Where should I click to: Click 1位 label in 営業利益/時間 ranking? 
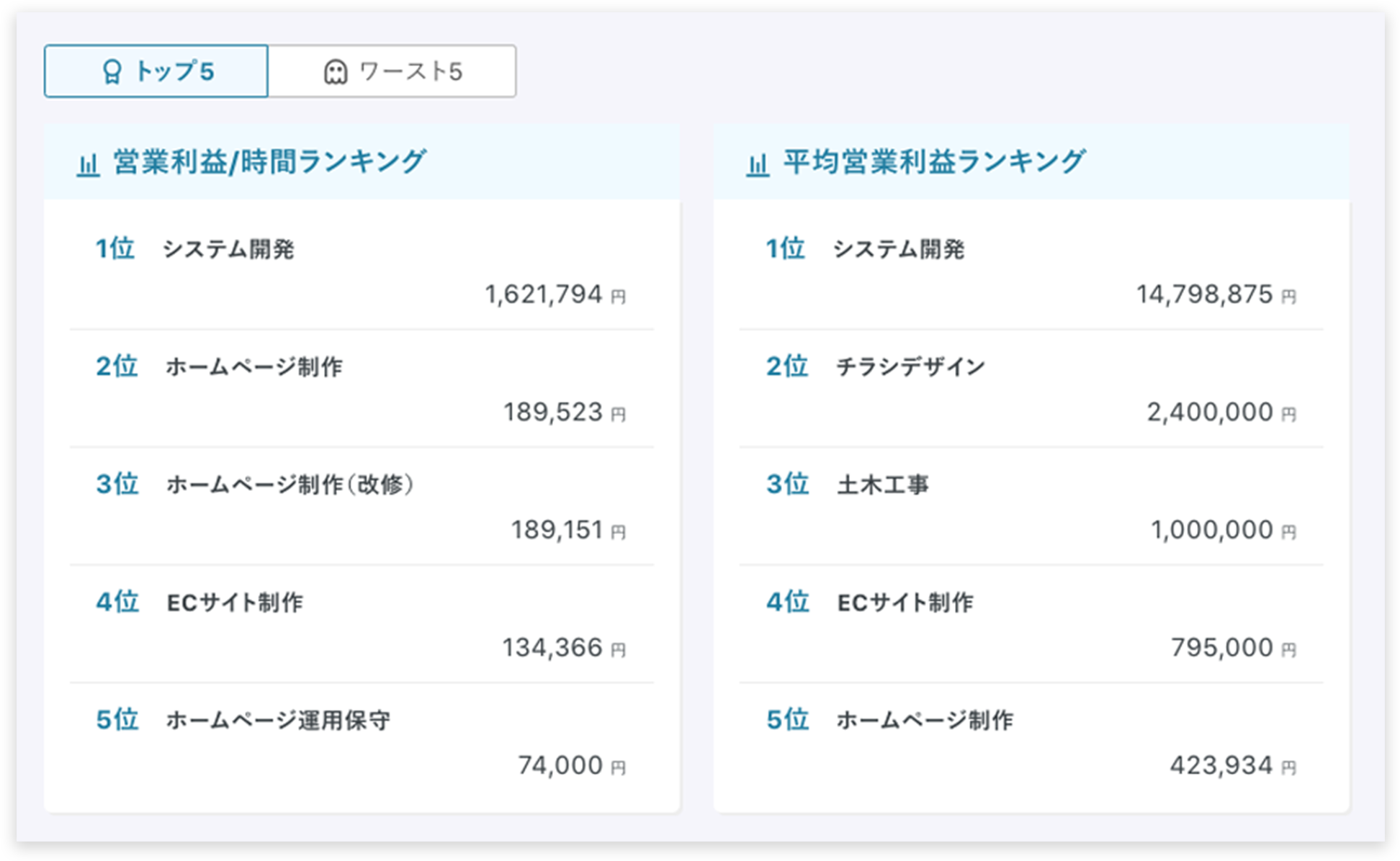click(x=115, y=248)
